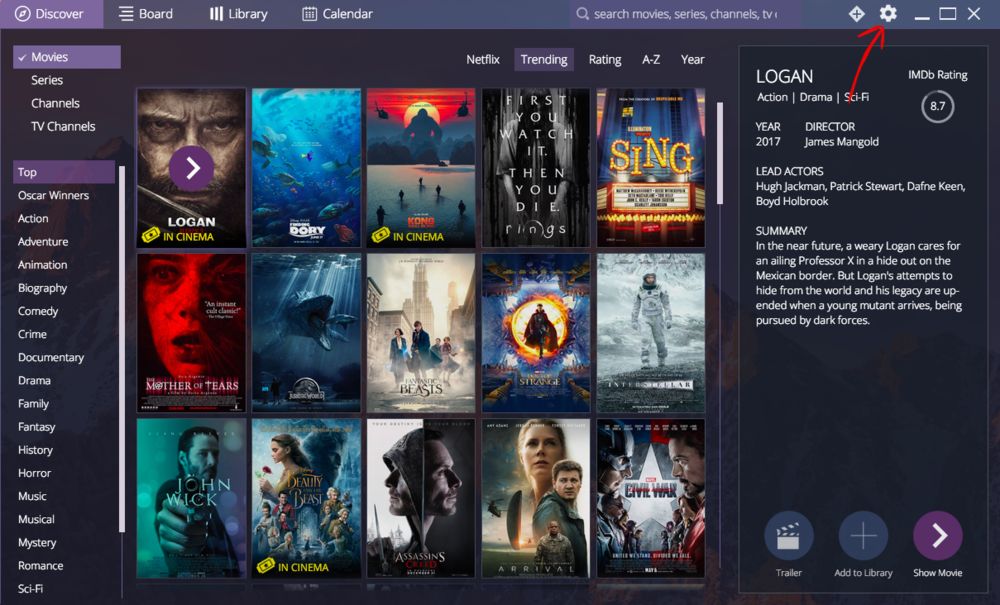Screen dimensions: 1000x605
Task: Go to the Calendar tab
Action: (337, 13)
